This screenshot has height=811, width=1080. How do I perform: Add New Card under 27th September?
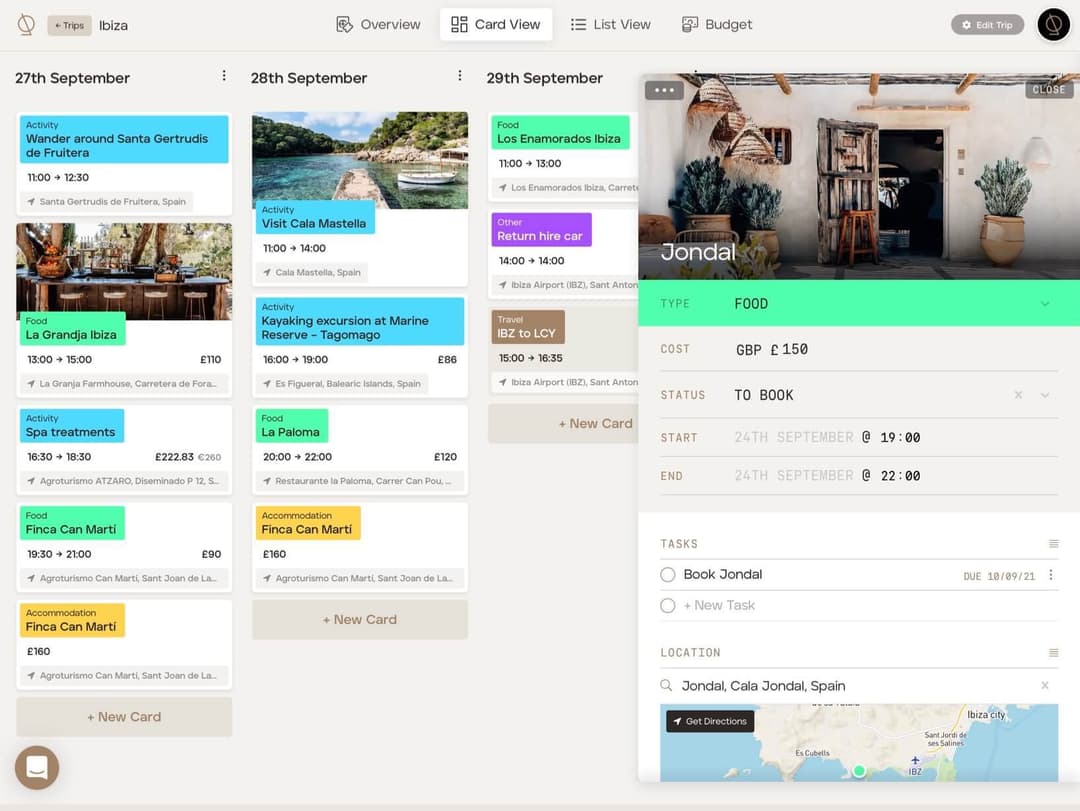coord(124,717)
